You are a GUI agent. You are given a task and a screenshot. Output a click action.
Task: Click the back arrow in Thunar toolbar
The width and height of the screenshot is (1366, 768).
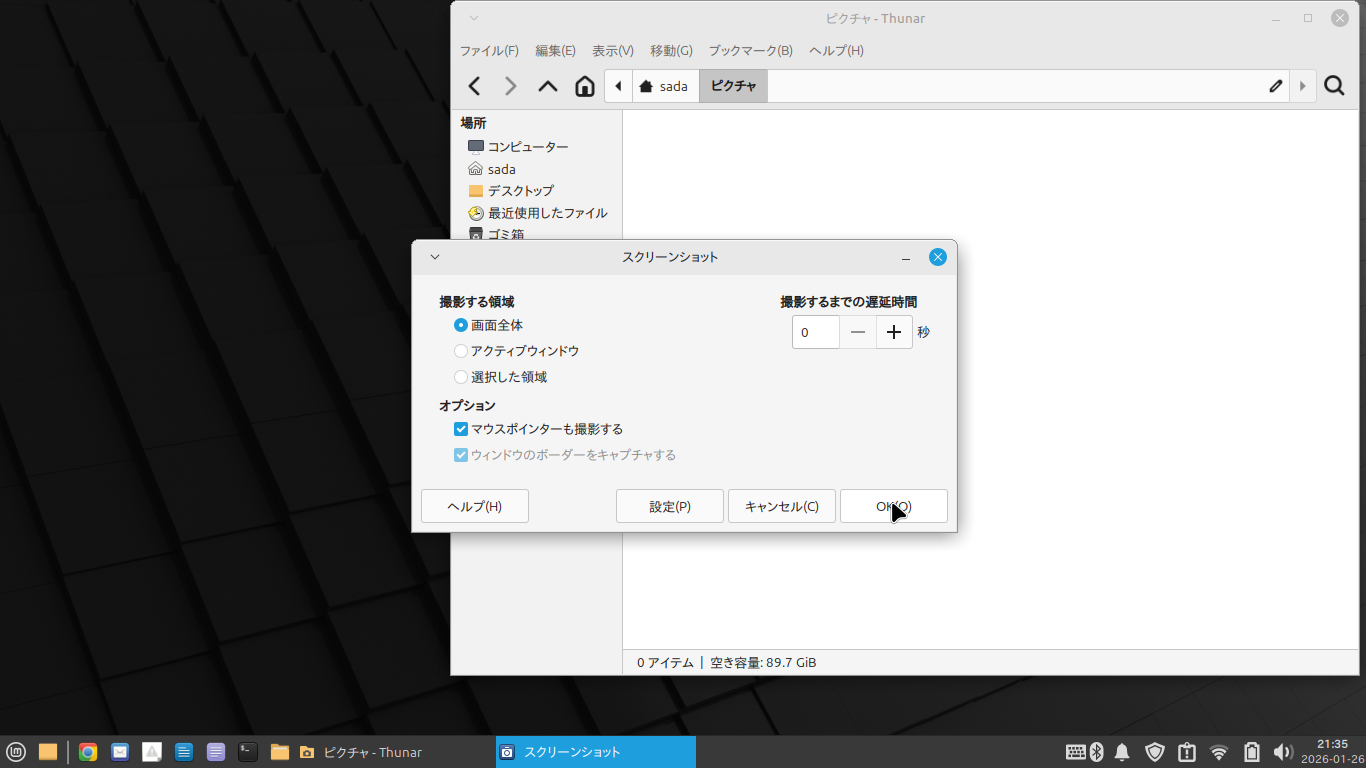pyautogui.click(x=475, y=87)
